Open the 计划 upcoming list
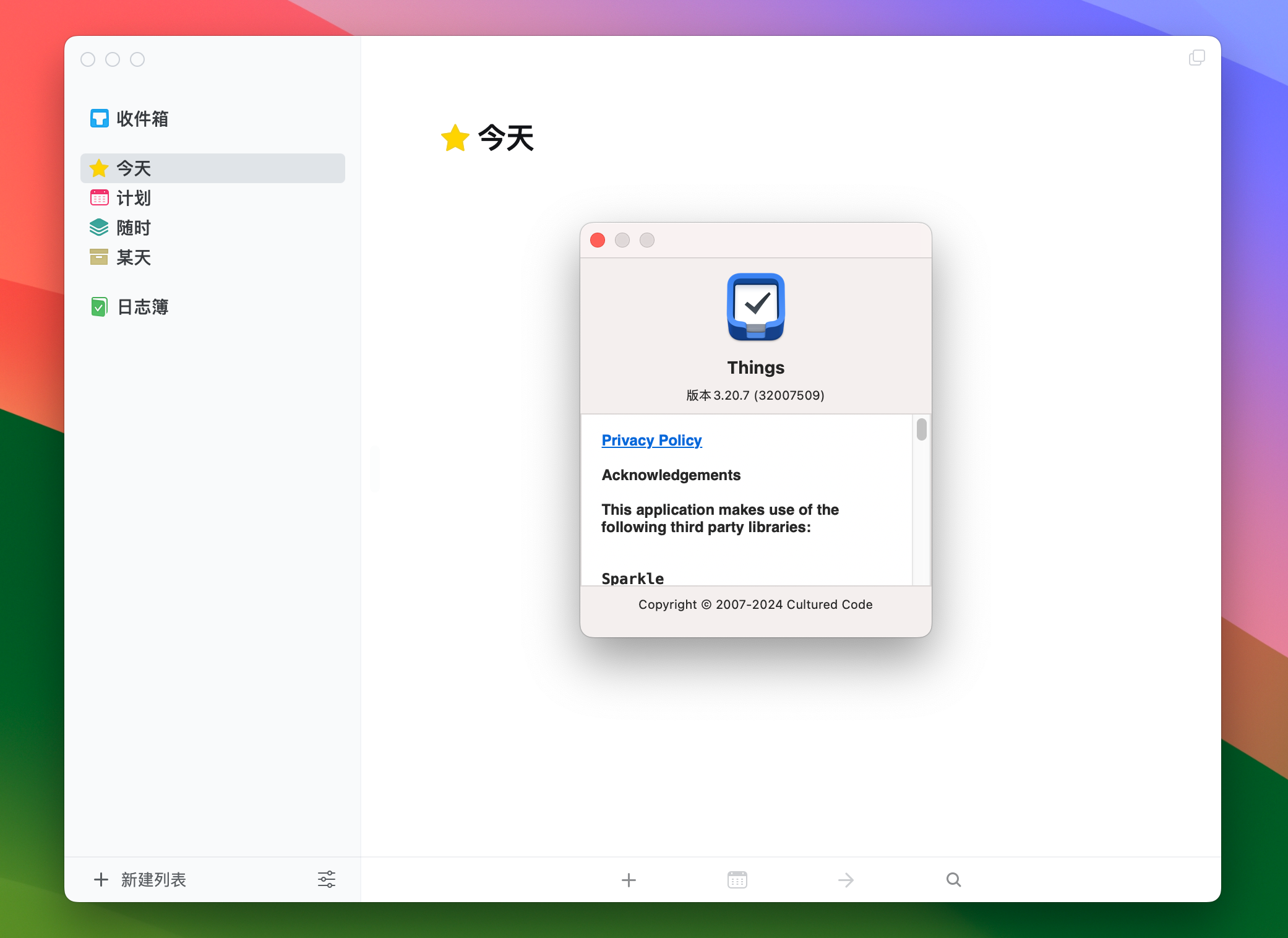Viewport: 1288px width, 938px height. pos(212,198)
